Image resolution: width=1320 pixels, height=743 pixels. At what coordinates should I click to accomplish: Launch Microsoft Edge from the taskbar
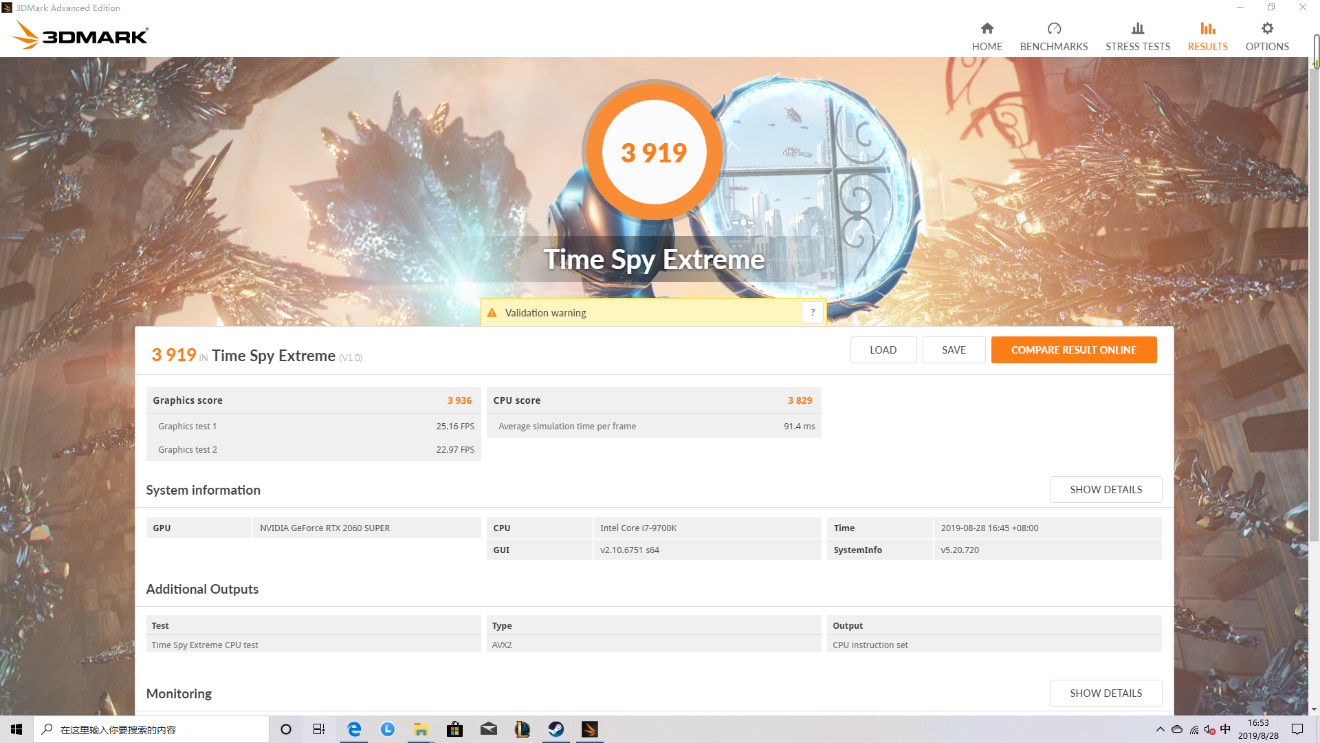pyautogui.click(x=354, y=729)
